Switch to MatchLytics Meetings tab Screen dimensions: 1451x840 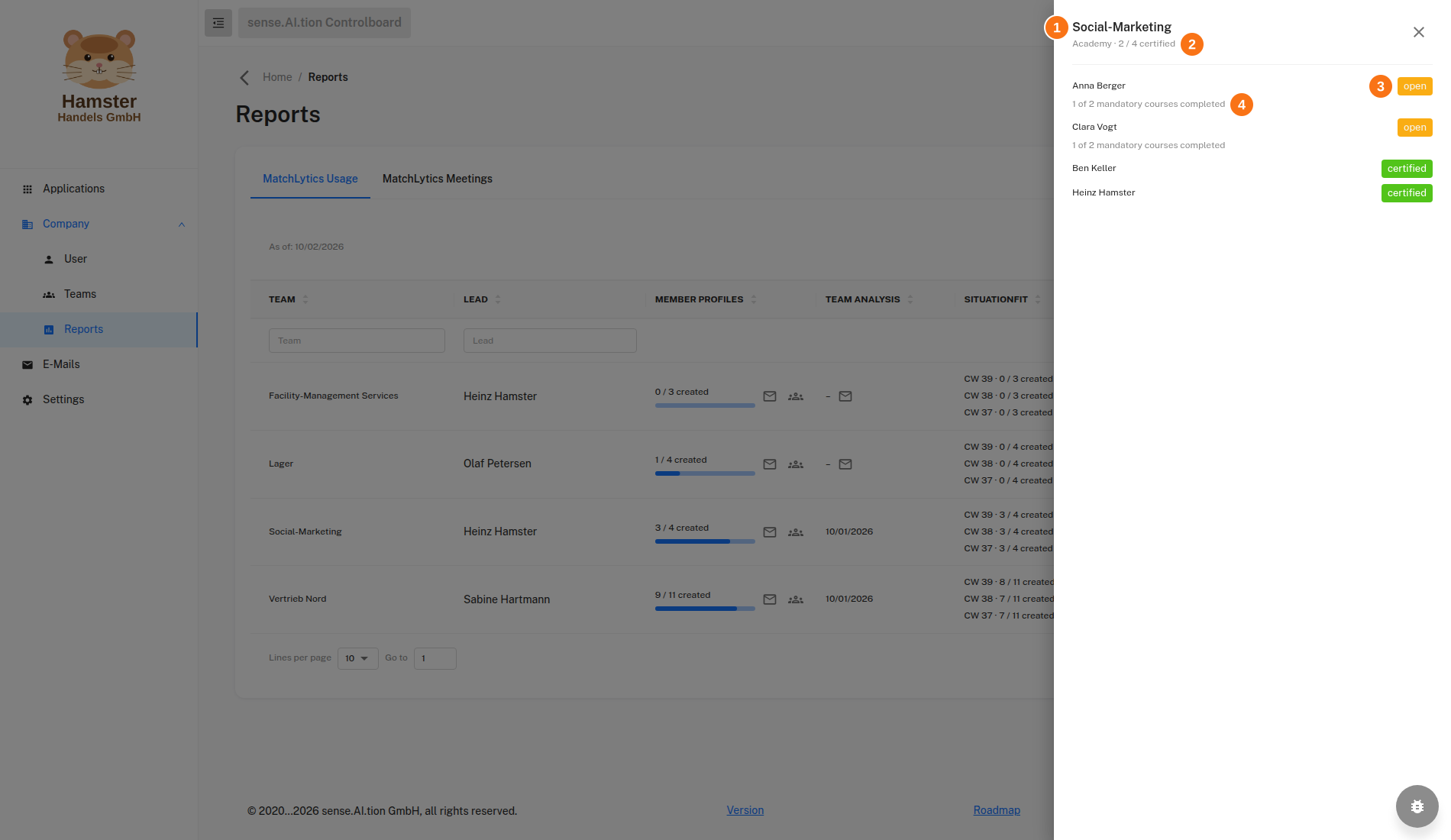438,179
